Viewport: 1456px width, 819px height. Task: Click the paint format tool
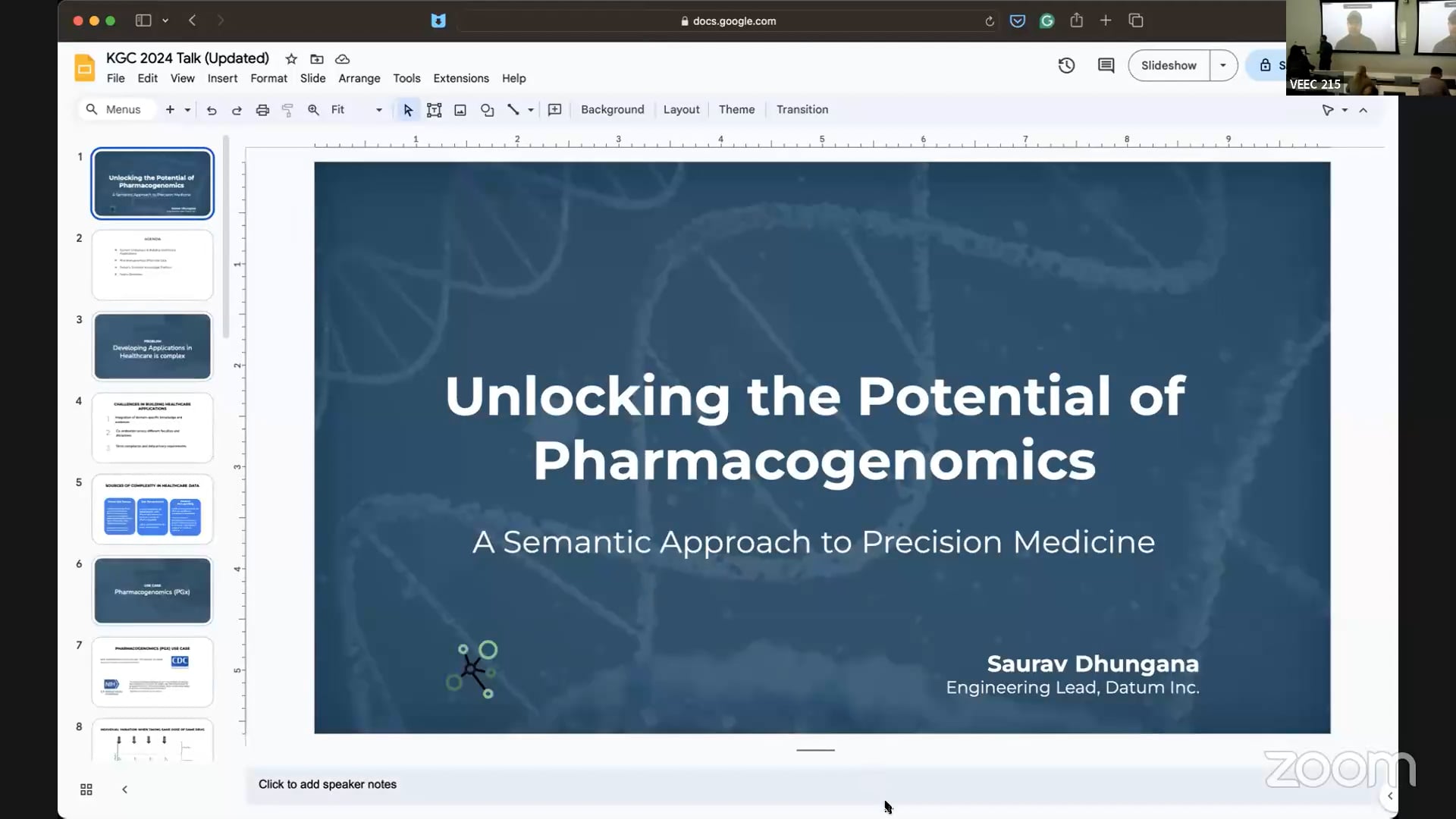pyautogui.click(x=287, y=109)
